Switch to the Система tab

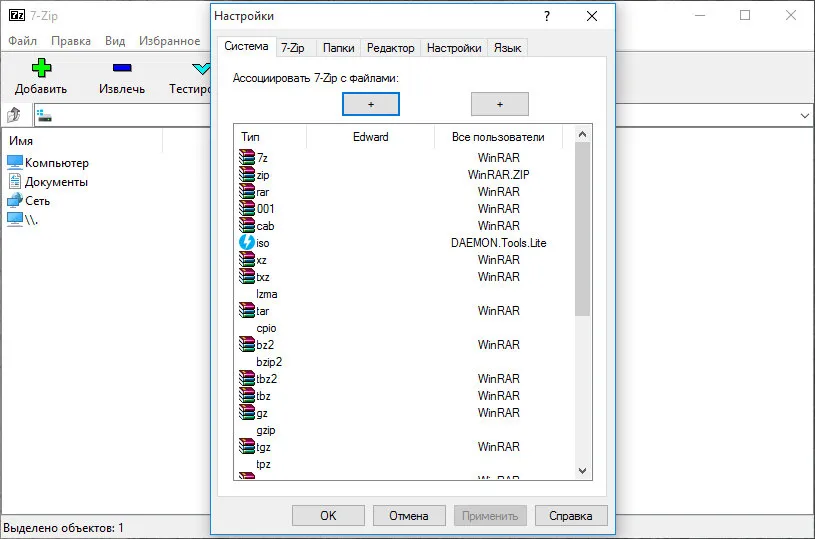click(246, 46)
